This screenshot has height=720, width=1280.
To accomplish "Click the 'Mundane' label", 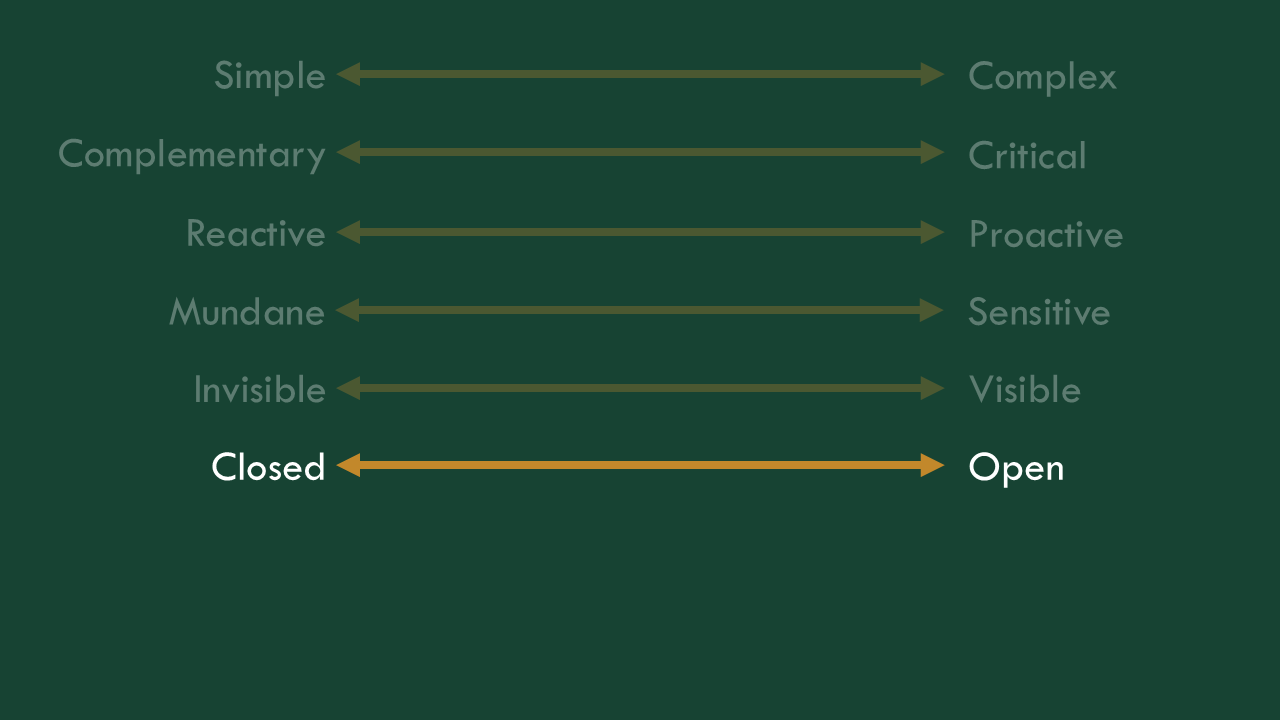I will point(247,311).
